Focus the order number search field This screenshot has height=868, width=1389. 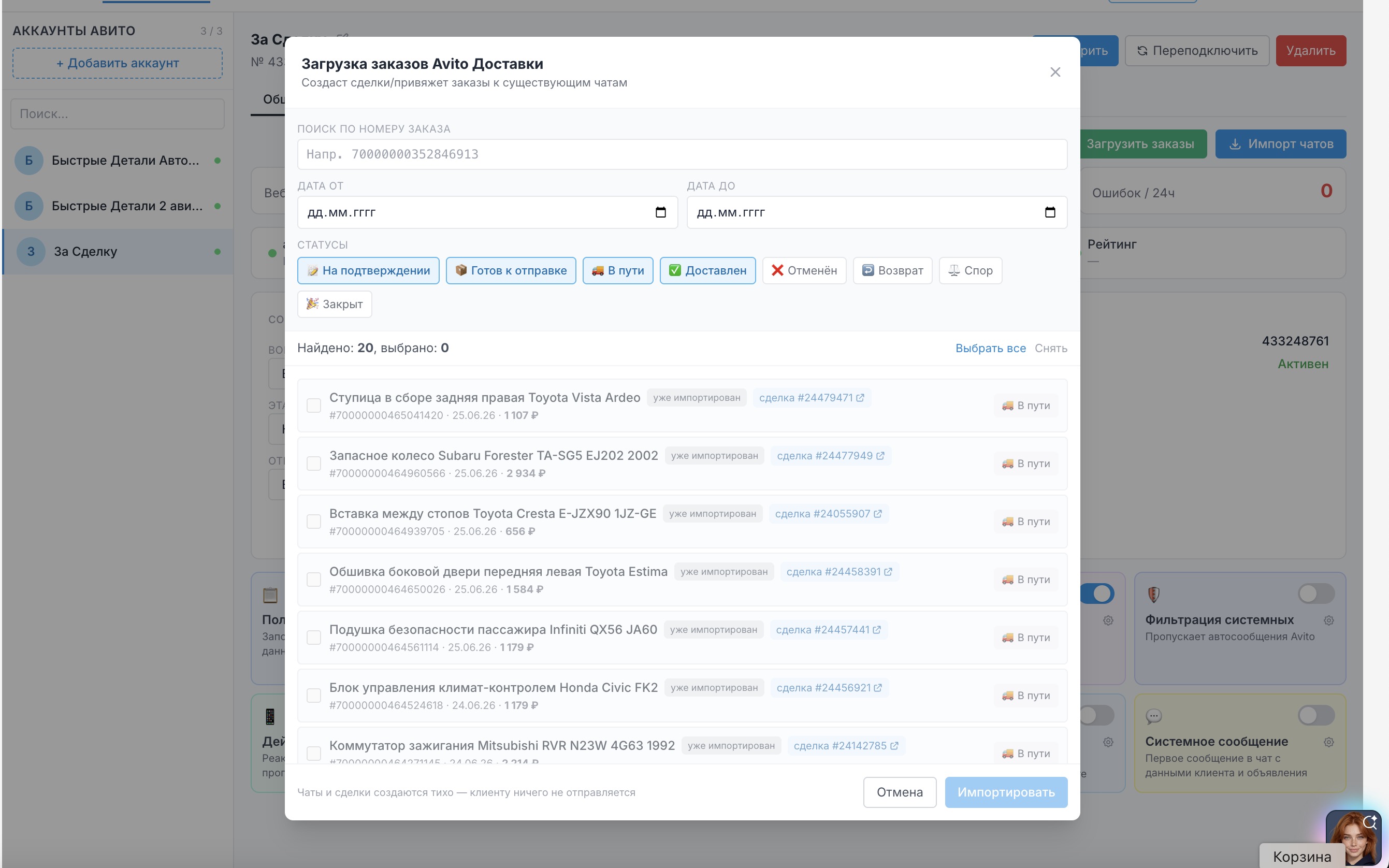pos(682,154)
